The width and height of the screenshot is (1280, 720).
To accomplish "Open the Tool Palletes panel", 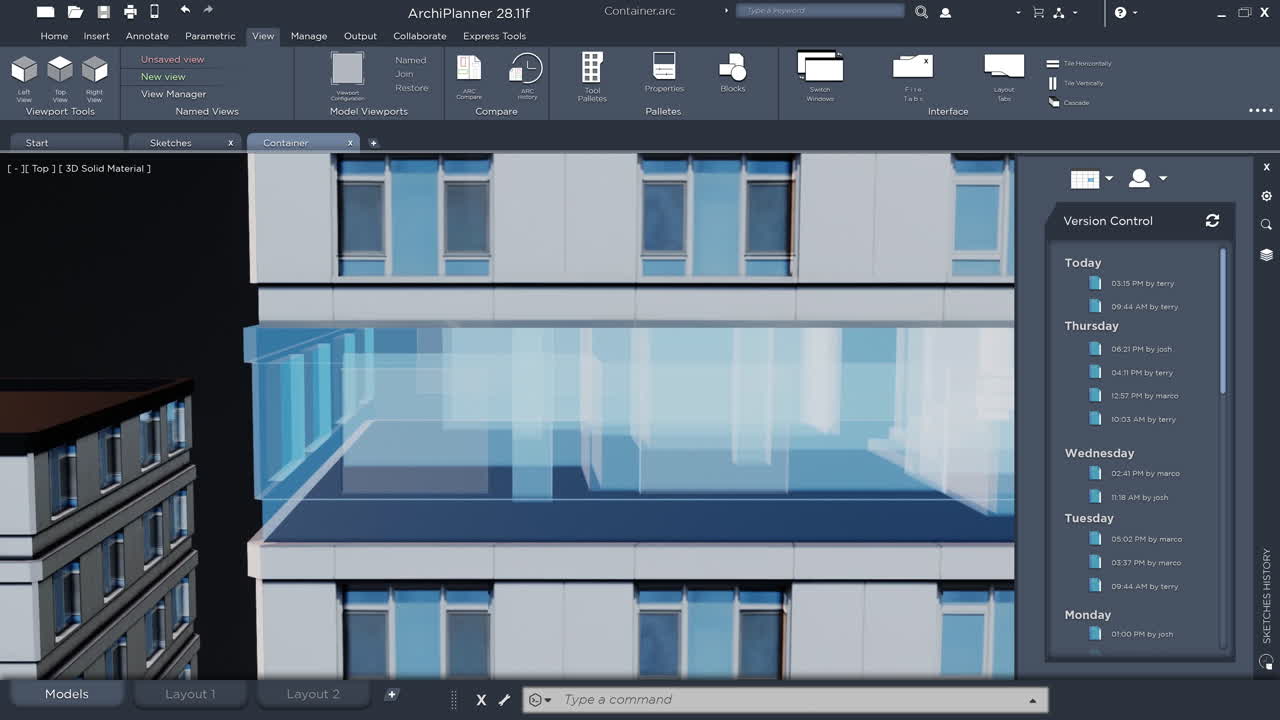I will pos(591,73).
